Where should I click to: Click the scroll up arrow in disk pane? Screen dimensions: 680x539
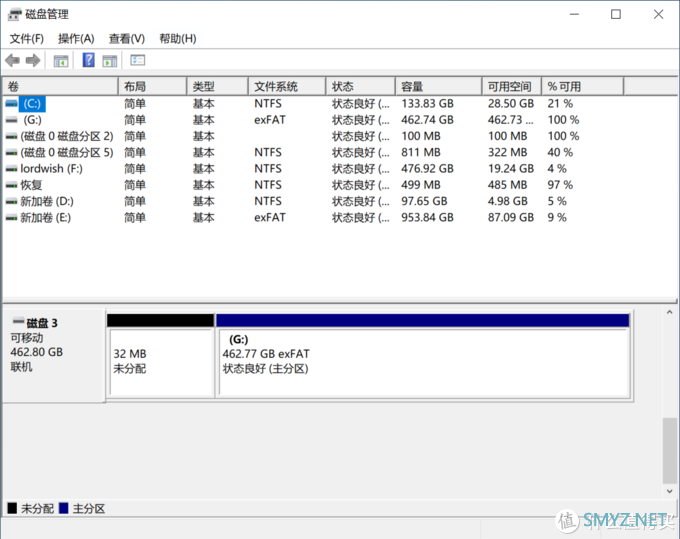point(670,312)
